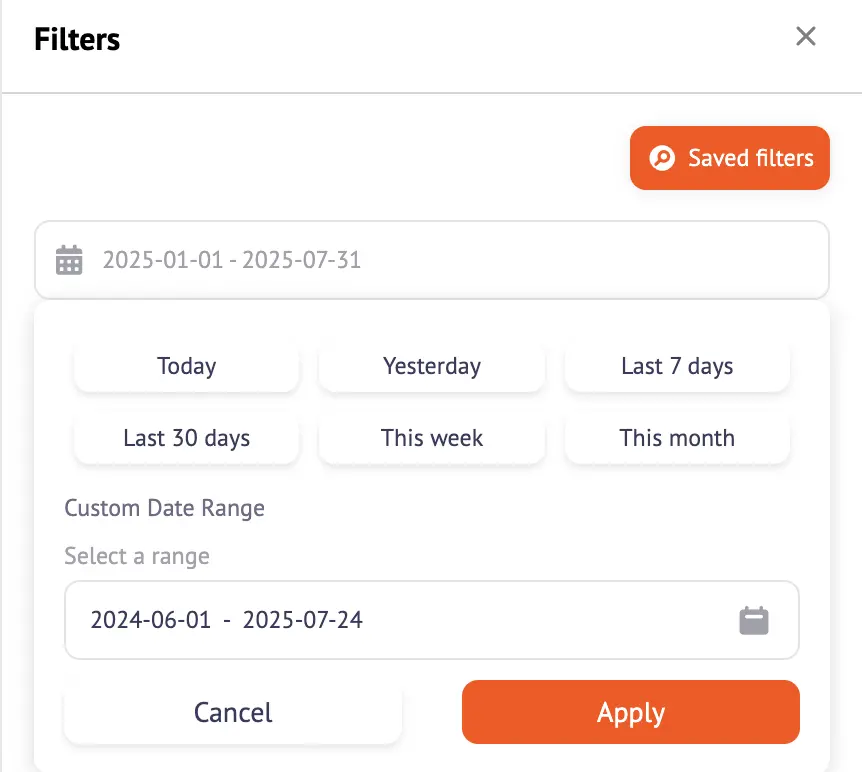Open the 2025-01-01 - 2025-07-31 date field
The width and height of the screenshot is (862, 772).
(x=432, y=260)
